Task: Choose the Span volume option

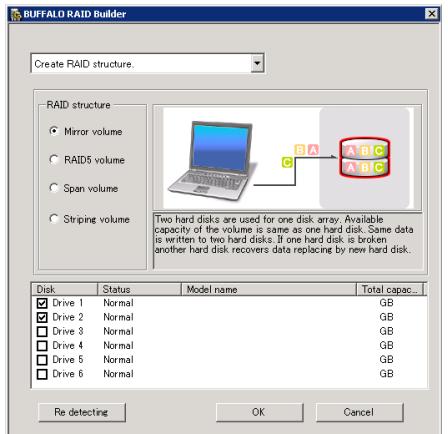Action: 54,188
